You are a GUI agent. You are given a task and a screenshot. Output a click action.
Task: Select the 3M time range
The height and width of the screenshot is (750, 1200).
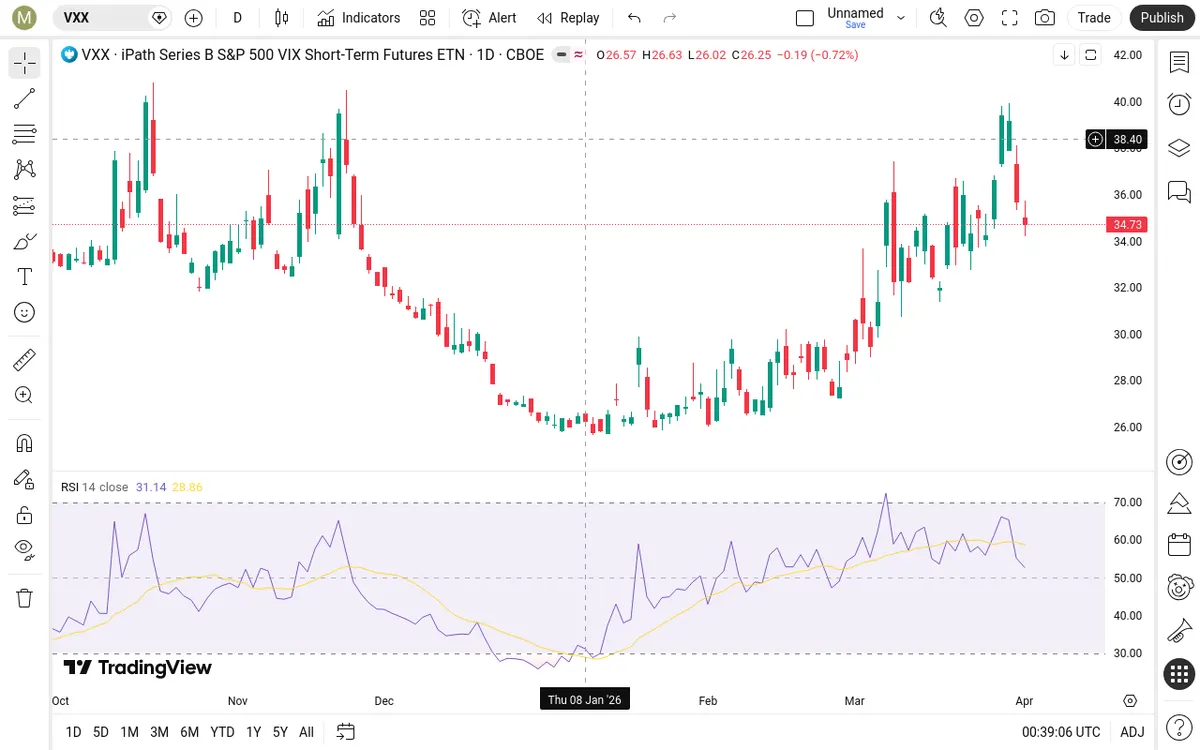click(x=159, y=732)
